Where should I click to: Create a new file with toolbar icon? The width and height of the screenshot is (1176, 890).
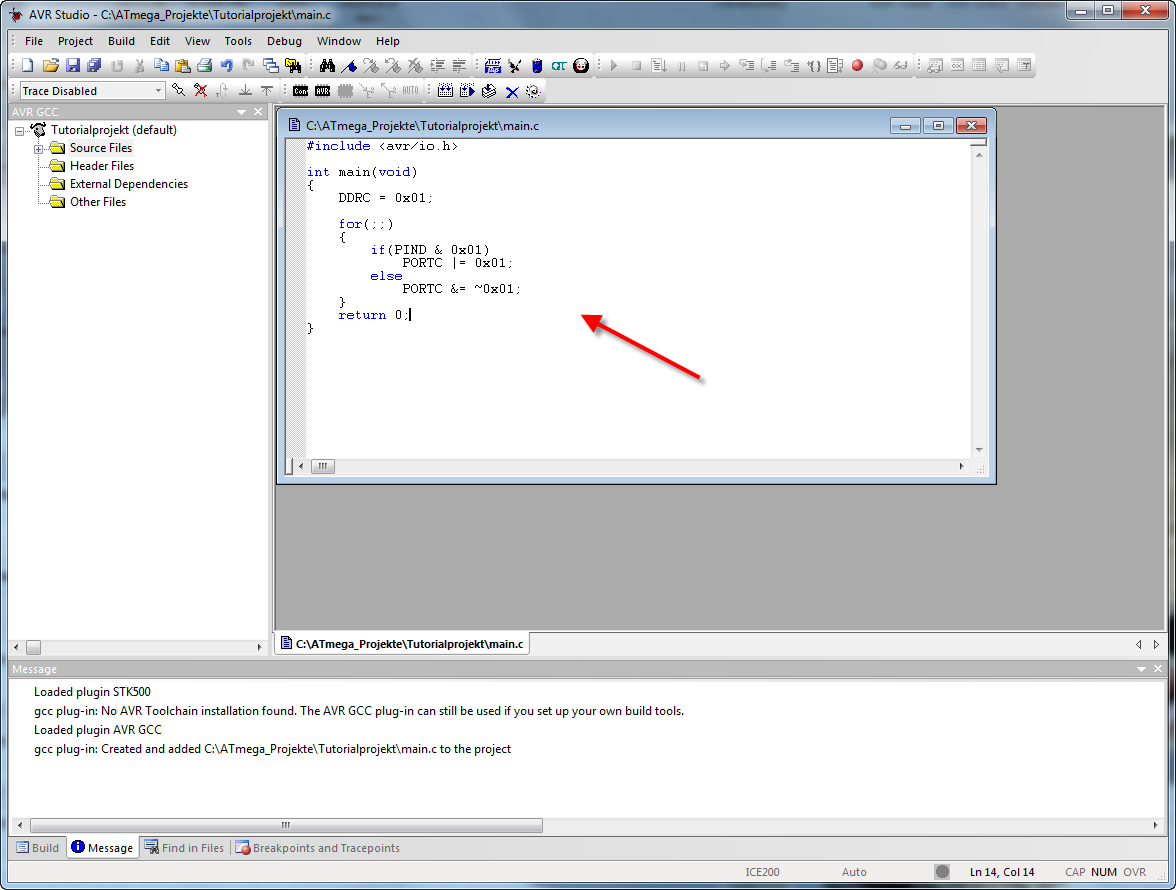click(x=28, y=66)
